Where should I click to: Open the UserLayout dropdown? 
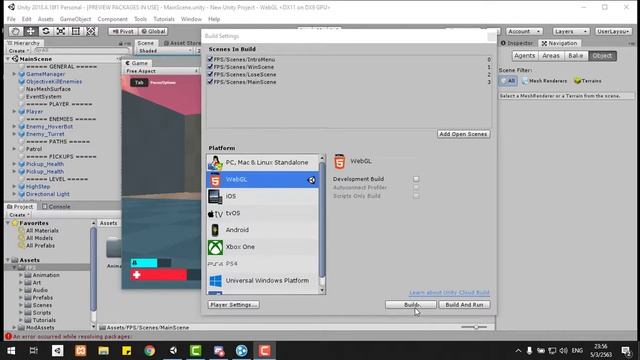[613, 31]
